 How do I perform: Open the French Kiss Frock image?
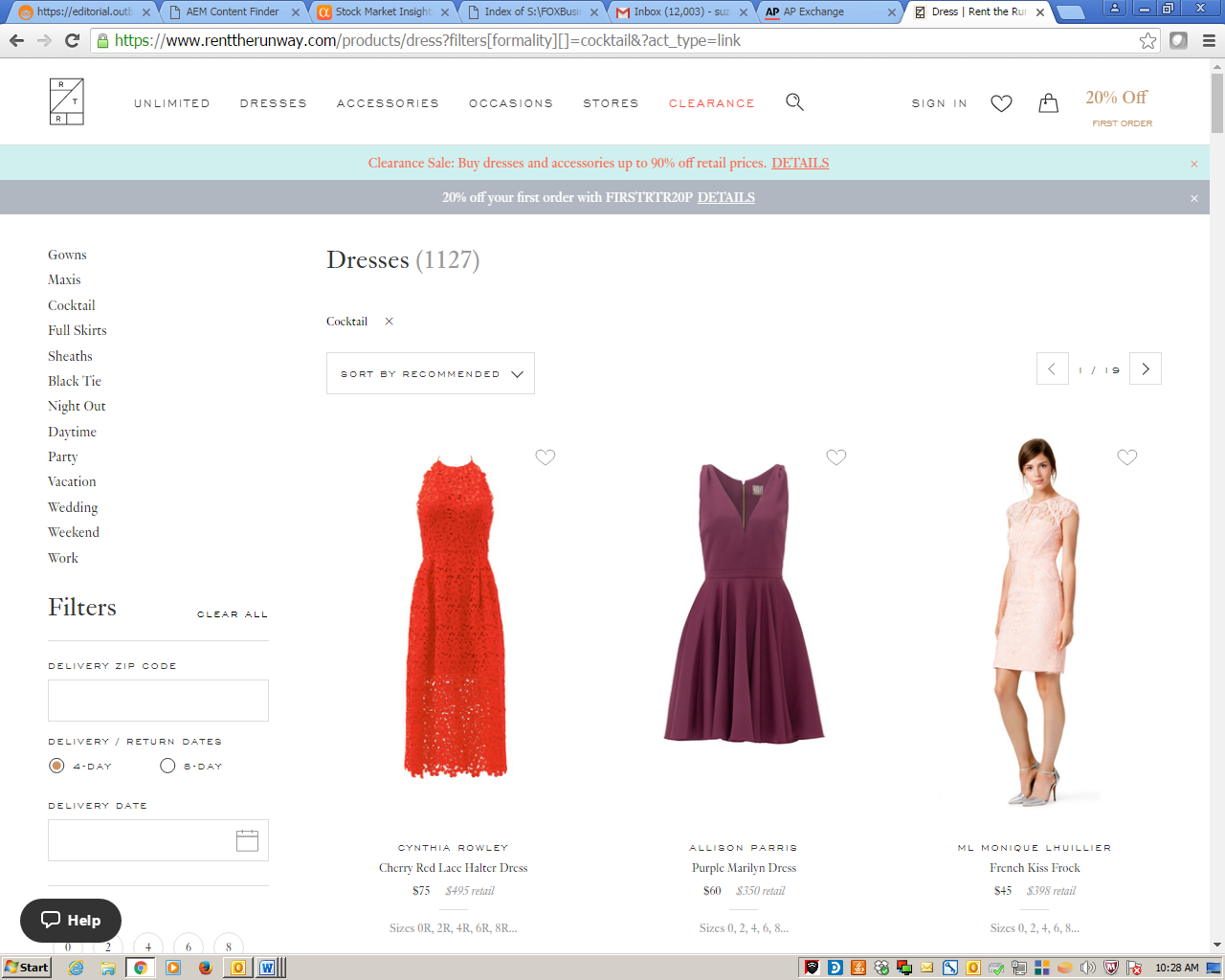pos(1036,622)
